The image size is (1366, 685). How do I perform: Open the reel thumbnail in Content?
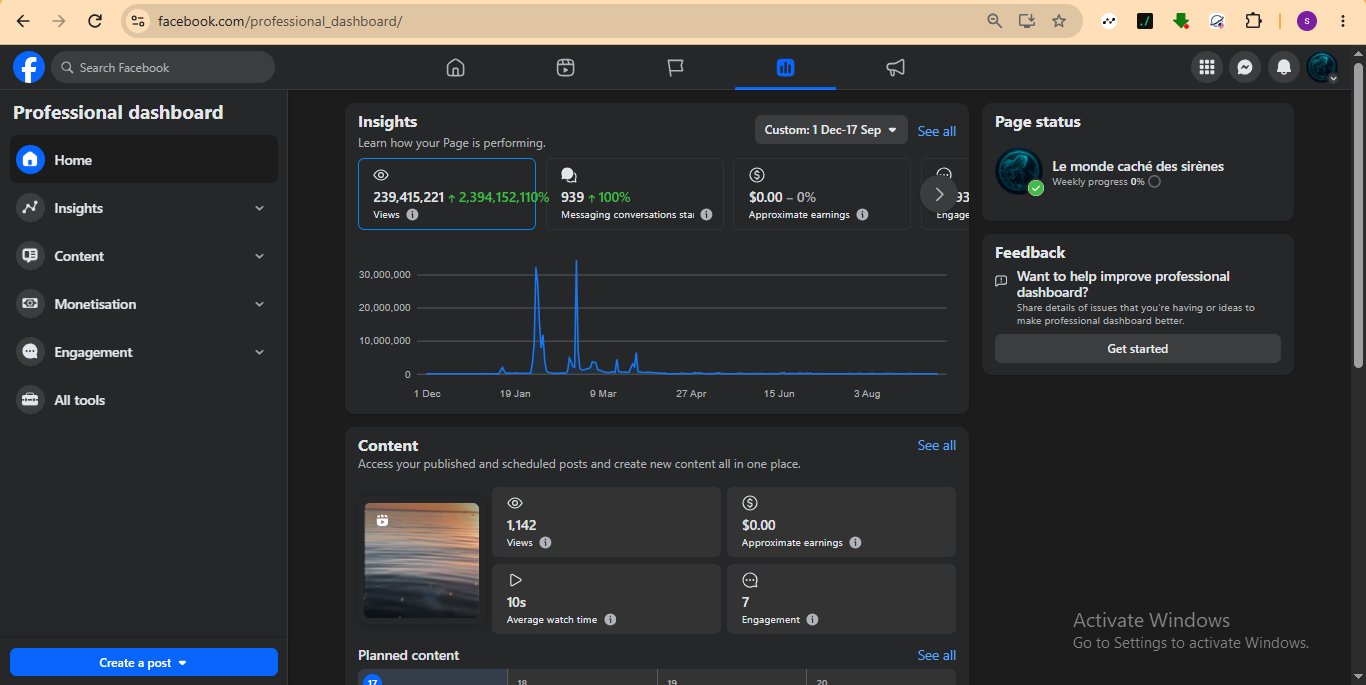pyautogui.click(x=421, y=560)
